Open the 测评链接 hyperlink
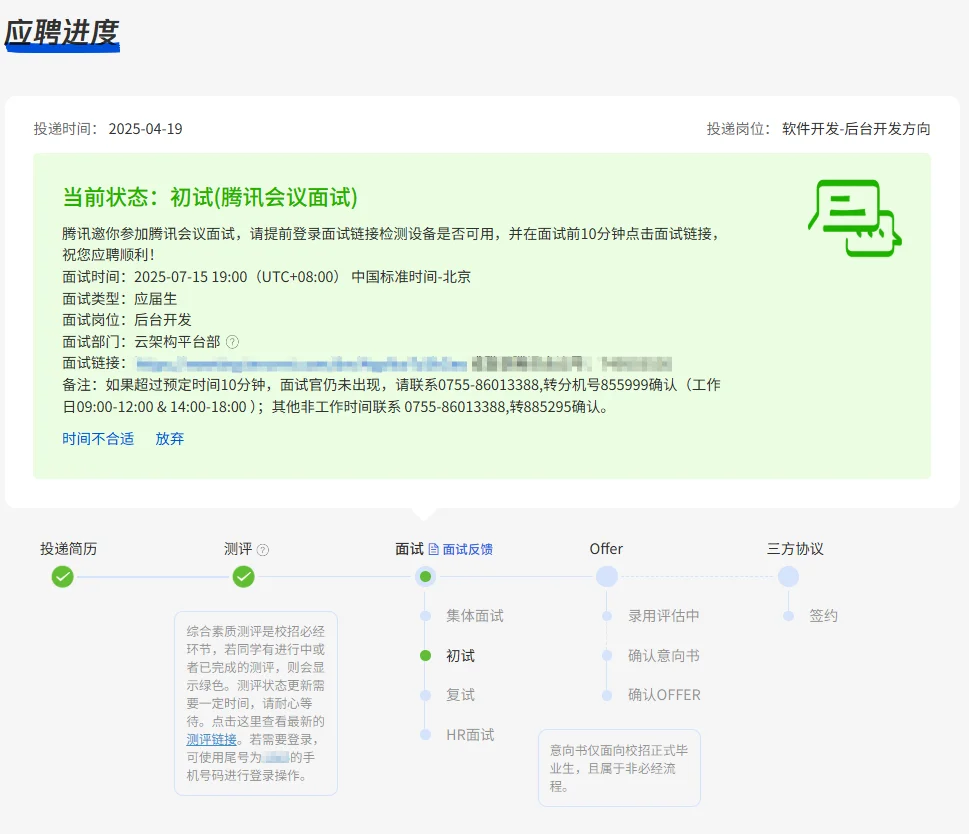 [211, 739]
